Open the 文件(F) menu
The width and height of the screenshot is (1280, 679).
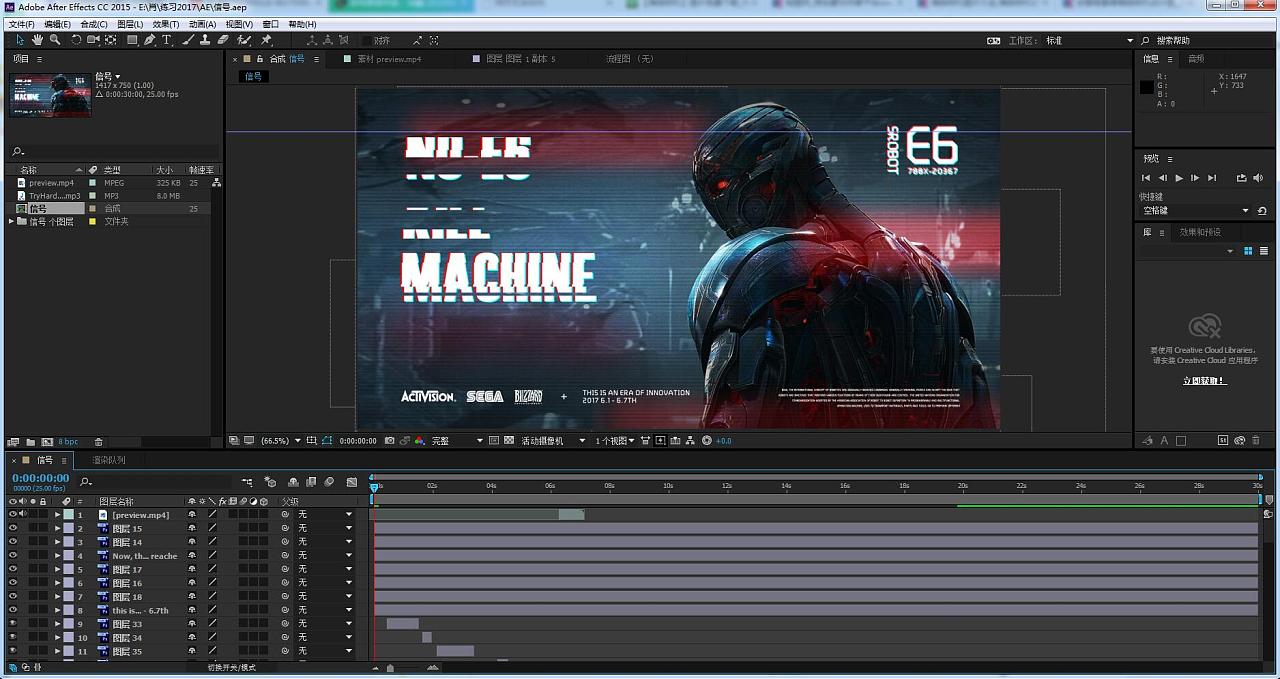(x=21, y=24)
